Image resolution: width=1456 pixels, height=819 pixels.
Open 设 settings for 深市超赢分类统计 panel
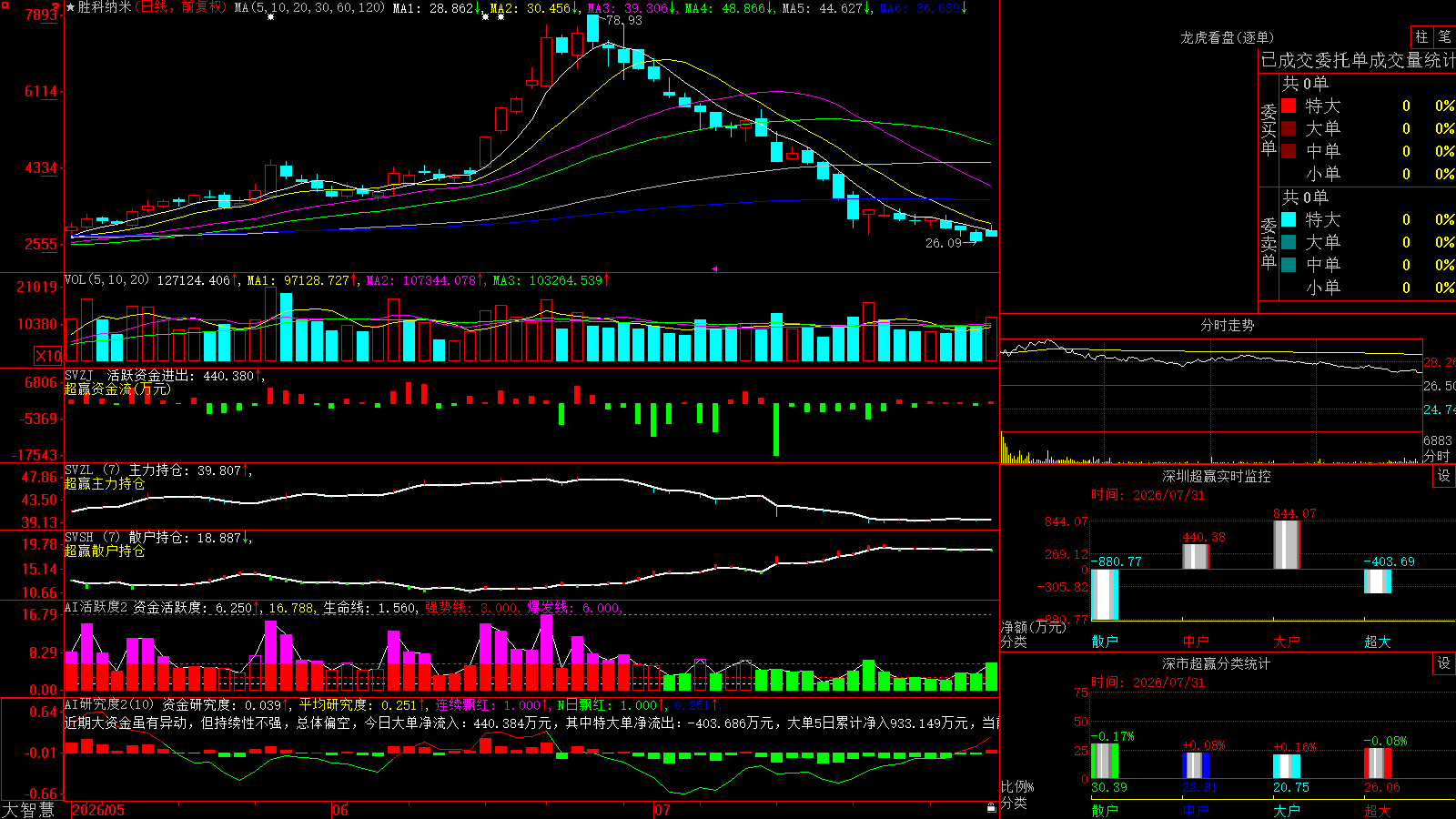click(x=1444, y=663)
